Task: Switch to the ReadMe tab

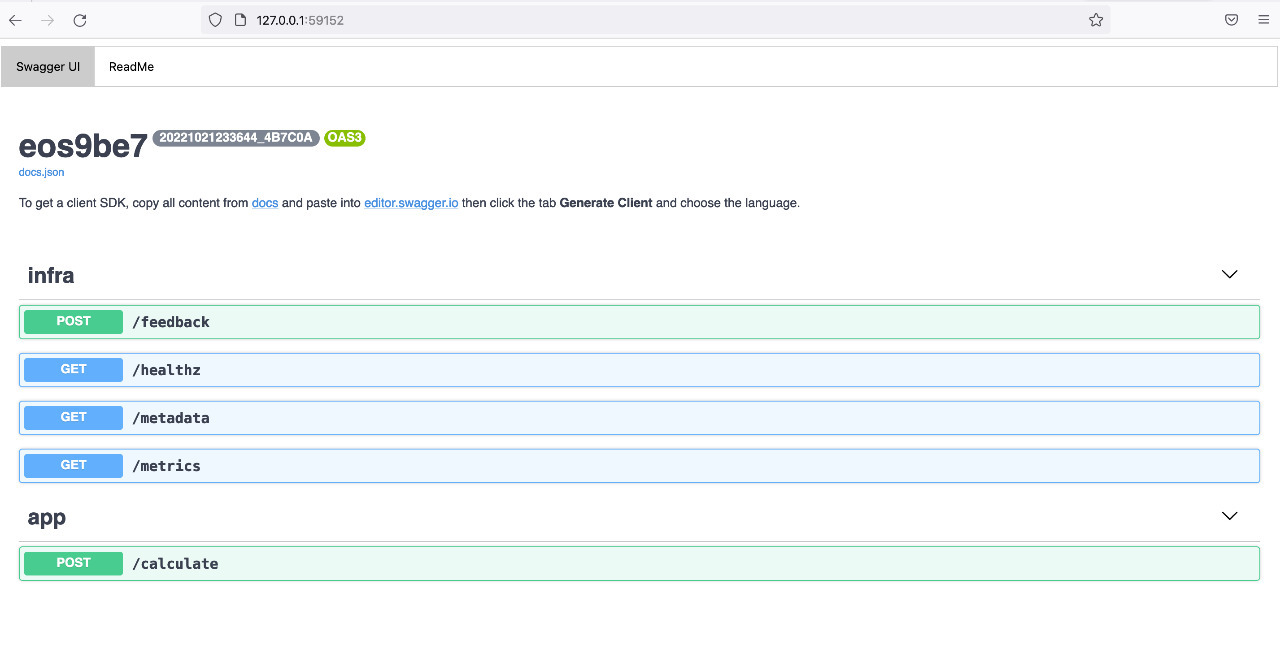Action: coord(131,66)
